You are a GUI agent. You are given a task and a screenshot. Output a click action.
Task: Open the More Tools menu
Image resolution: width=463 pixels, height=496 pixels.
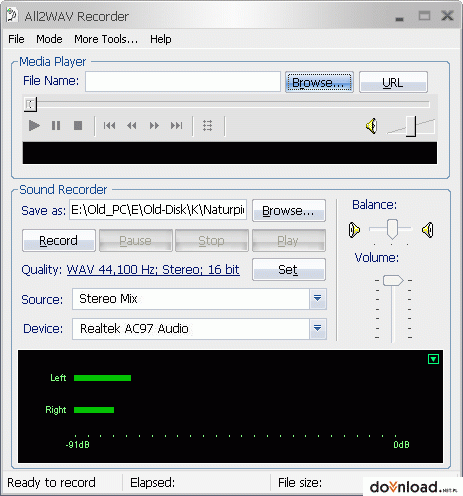point(106,39)
